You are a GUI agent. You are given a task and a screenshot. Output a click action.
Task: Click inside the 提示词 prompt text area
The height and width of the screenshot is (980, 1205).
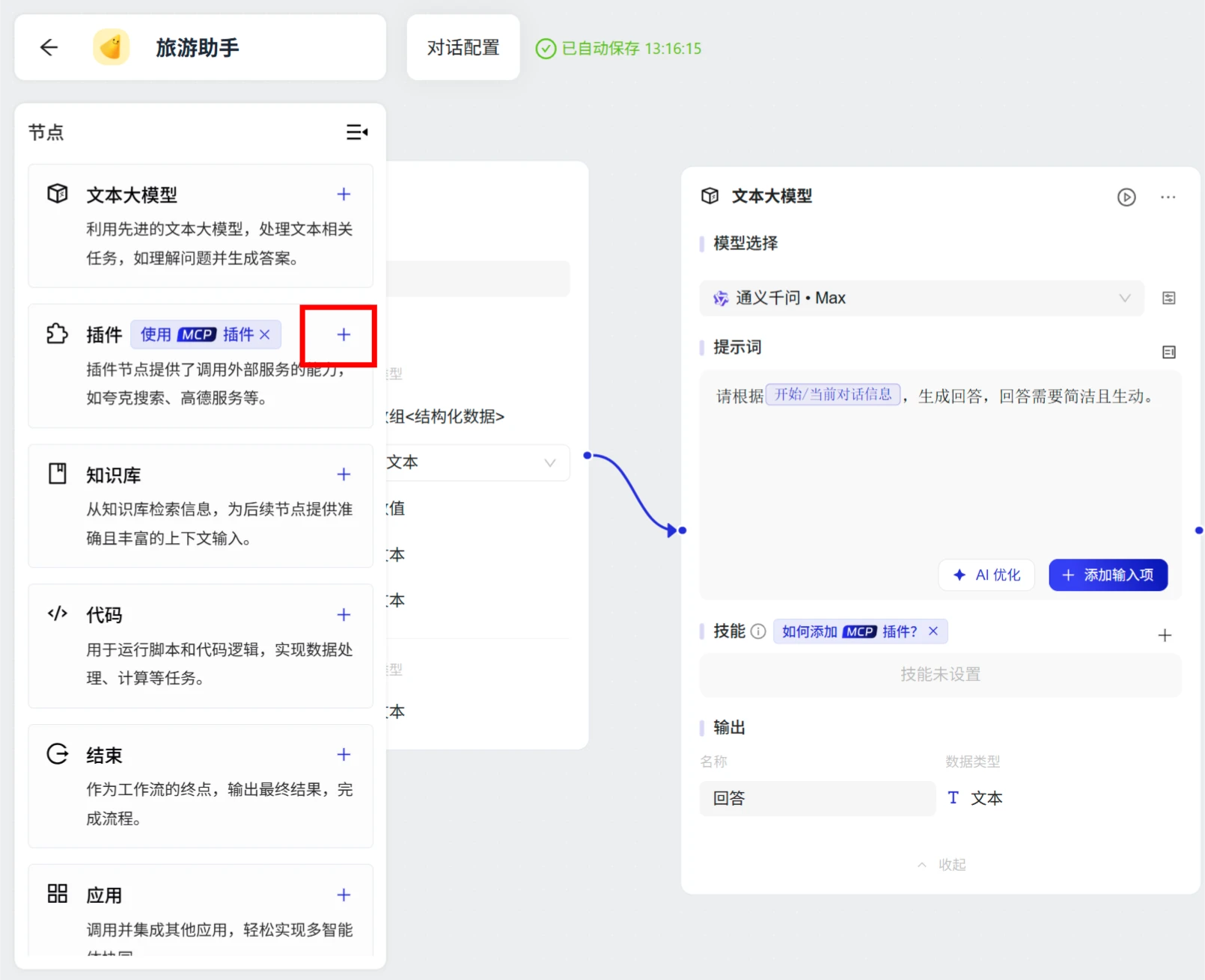940,486
